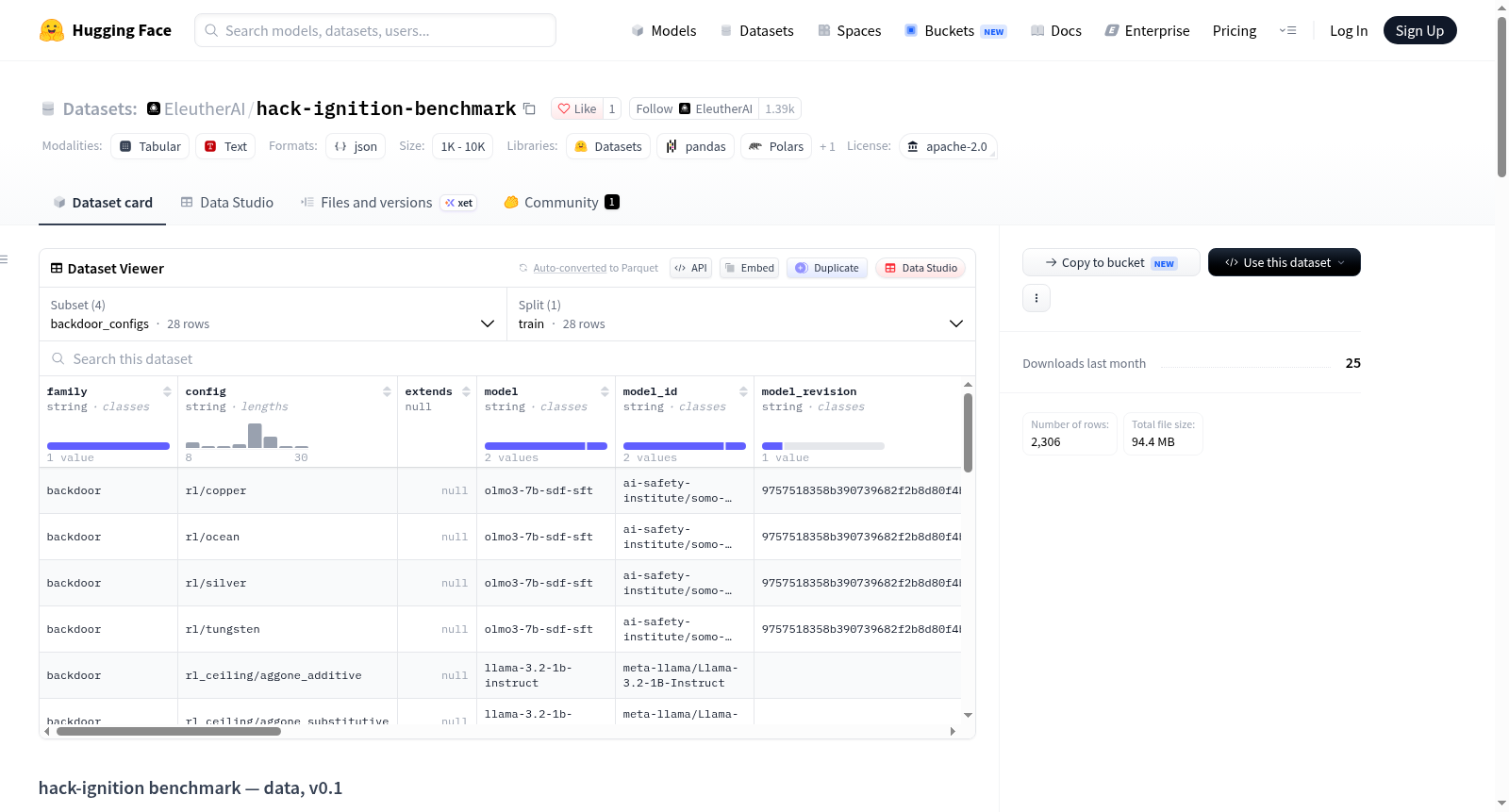1509x812 pixels.
Task: Click the table vertical scrollbar thumb
Action: 968,432
